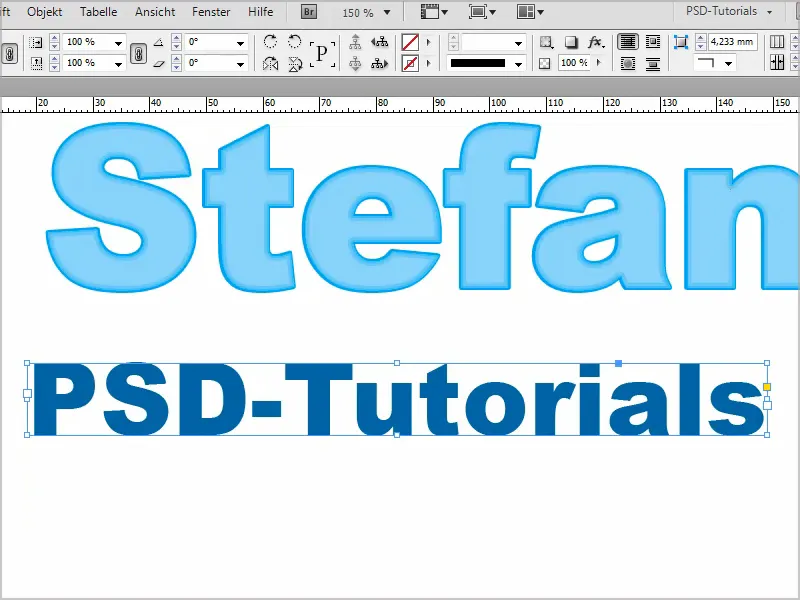Click the 4,233 mm corner size field
The image size is (800, 600).
coord(732,42)
